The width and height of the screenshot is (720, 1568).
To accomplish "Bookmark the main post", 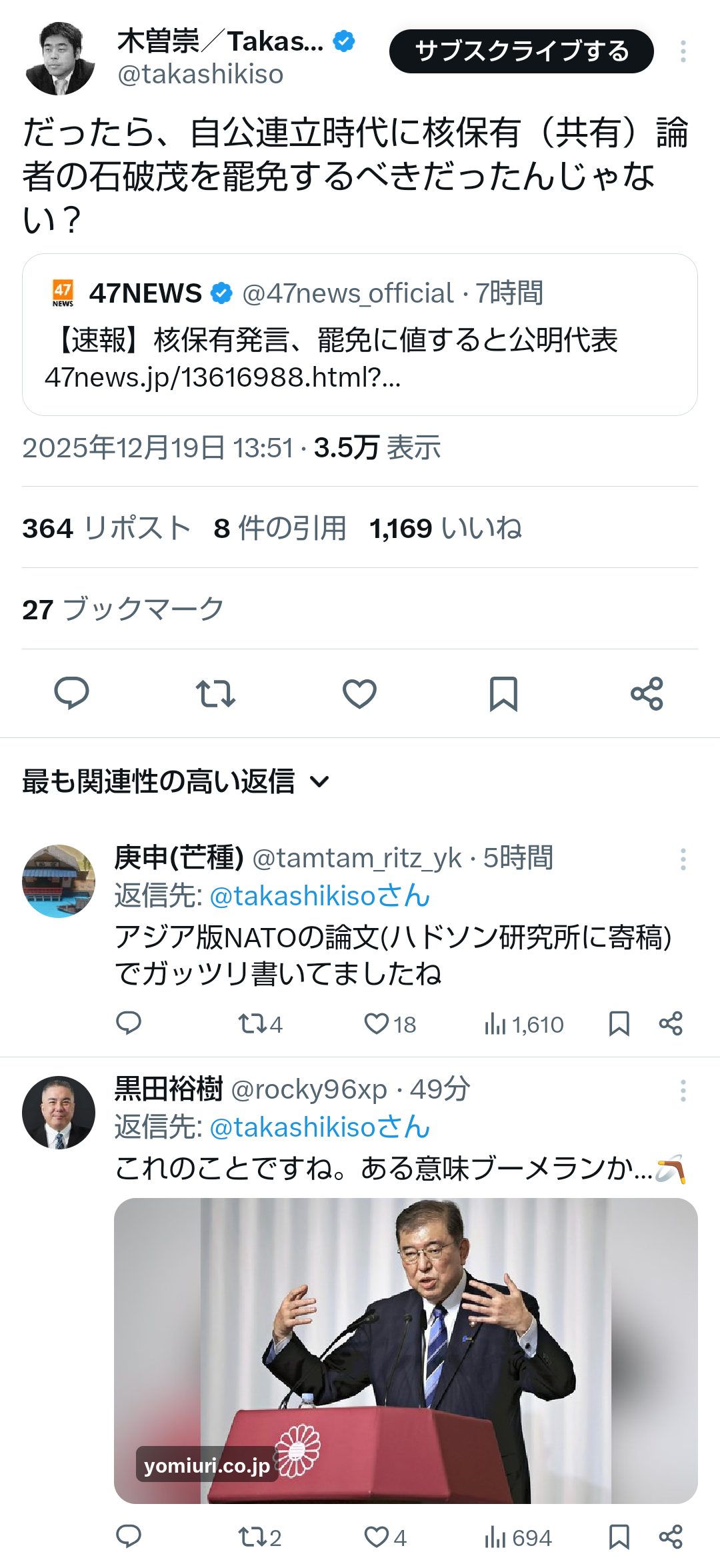I will tap(503, 693).
